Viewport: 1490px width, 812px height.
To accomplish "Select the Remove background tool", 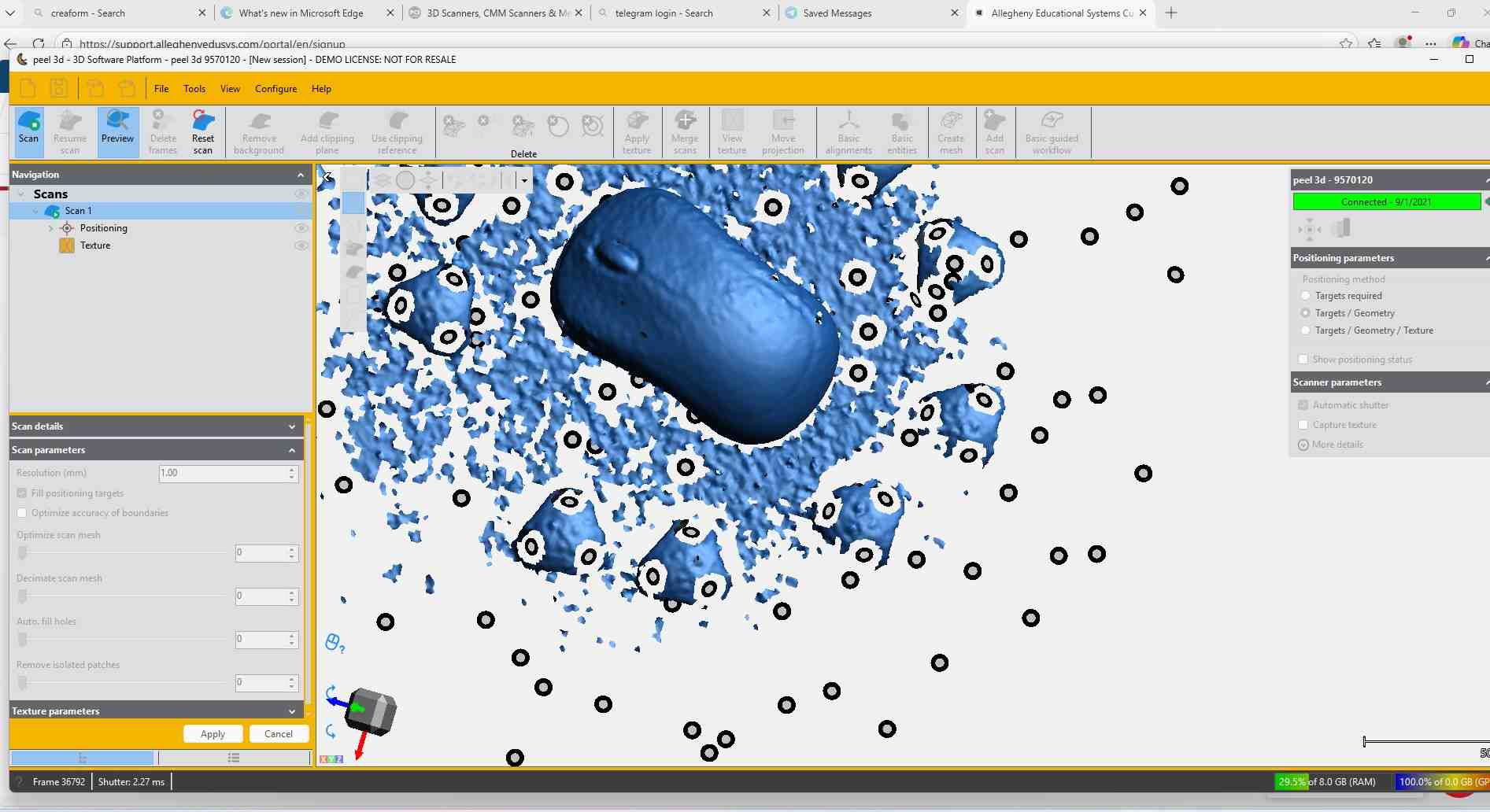I will coord(259,130).
